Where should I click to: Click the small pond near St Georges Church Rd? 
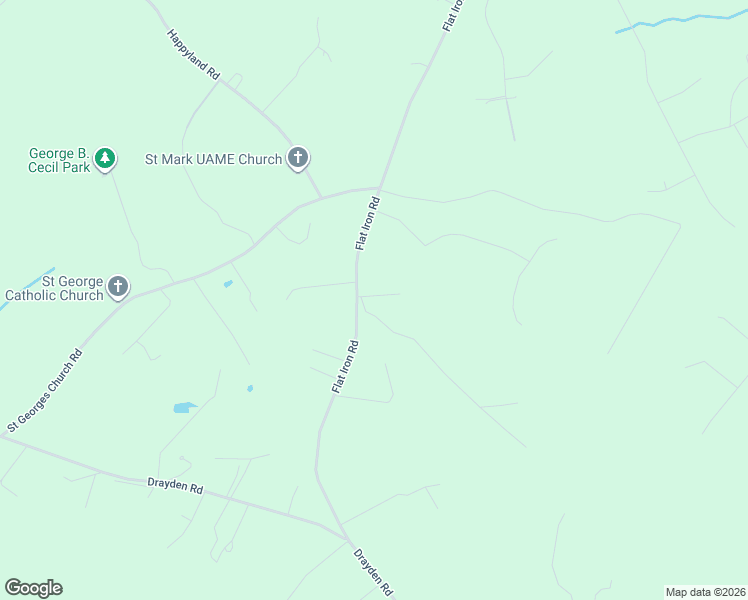point(228,284)
